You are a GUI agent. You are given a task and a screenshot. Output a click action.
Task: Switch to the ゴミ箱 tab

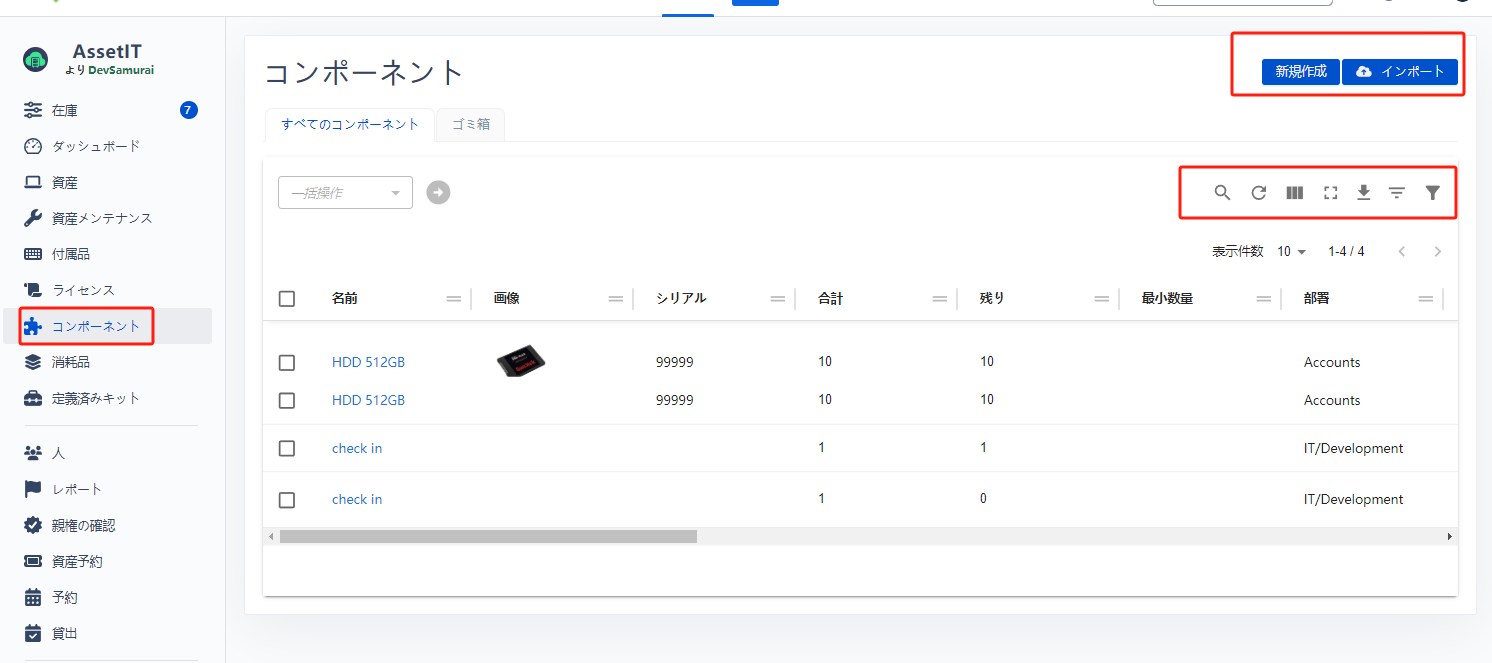pos(470,125)
